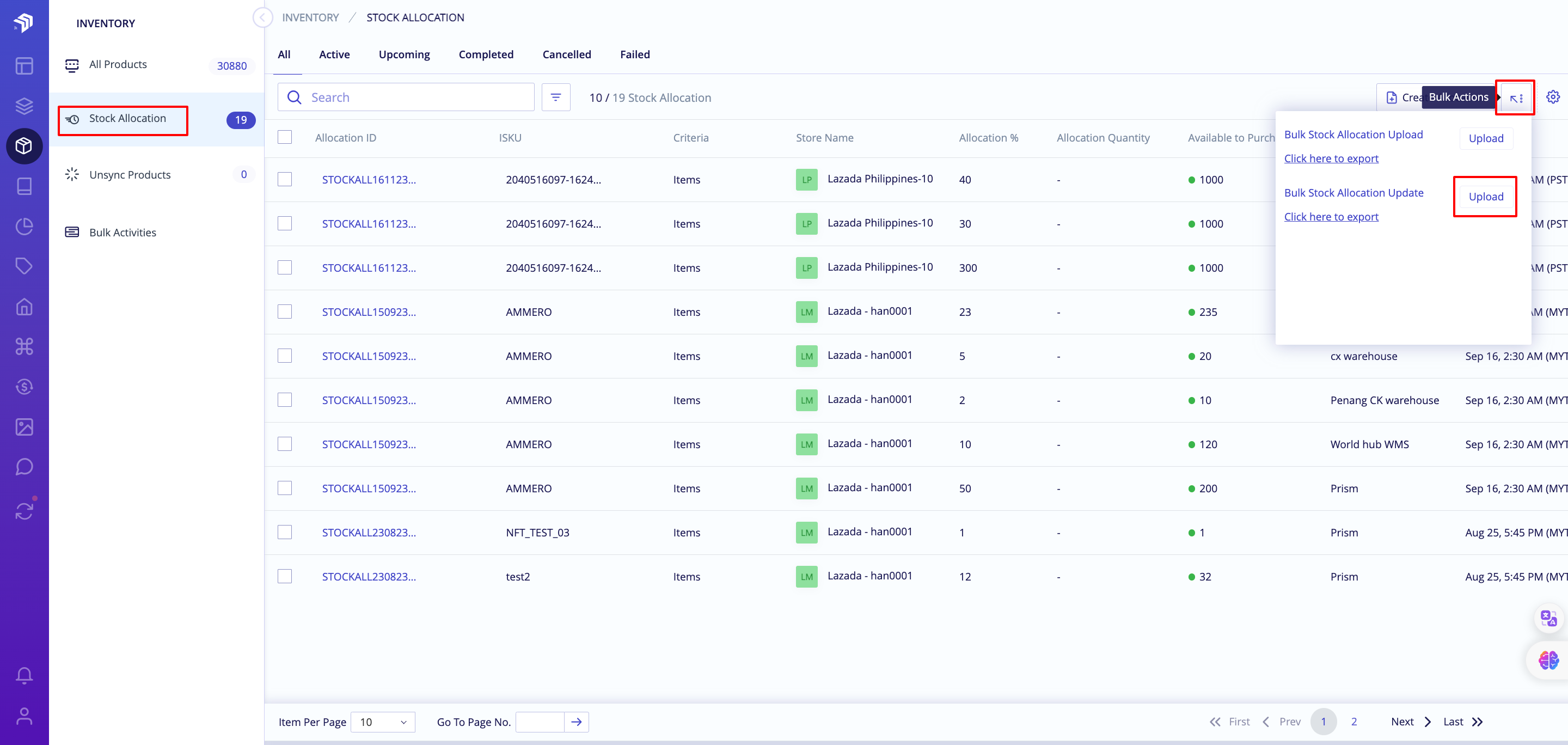This screenshot has height=745, width=1568.
Task: Jump to Last page
Action: (x=1463, y=722)
